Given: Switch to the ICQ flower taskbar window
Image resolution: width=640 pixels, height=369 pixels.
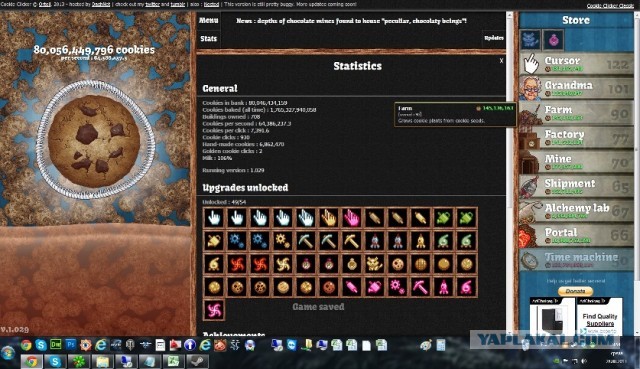Looking at the screenshot, I should pyautogui.click(x=78, y=361).
